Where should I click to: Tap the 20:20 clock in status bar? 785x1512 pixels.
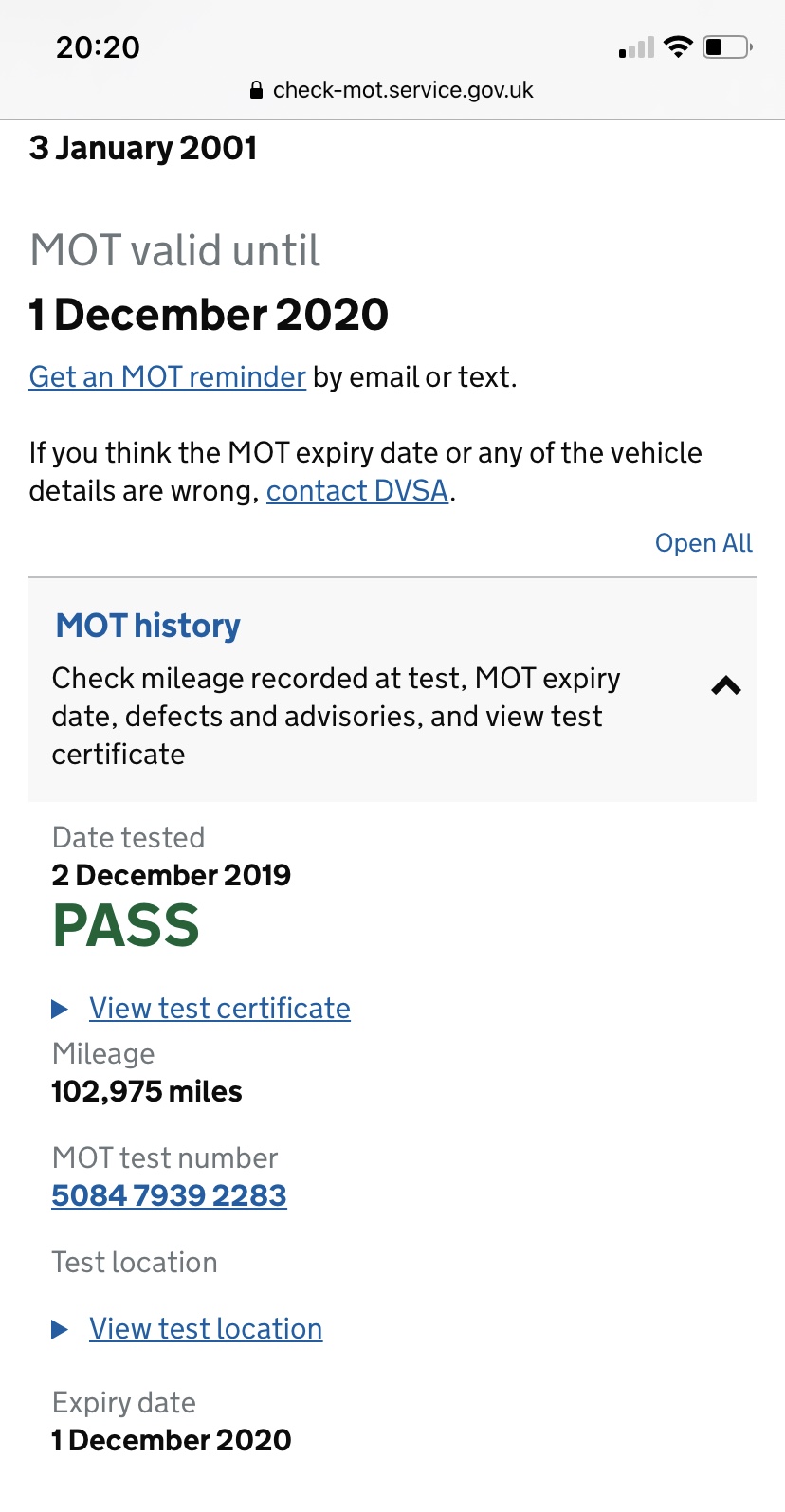98,47
